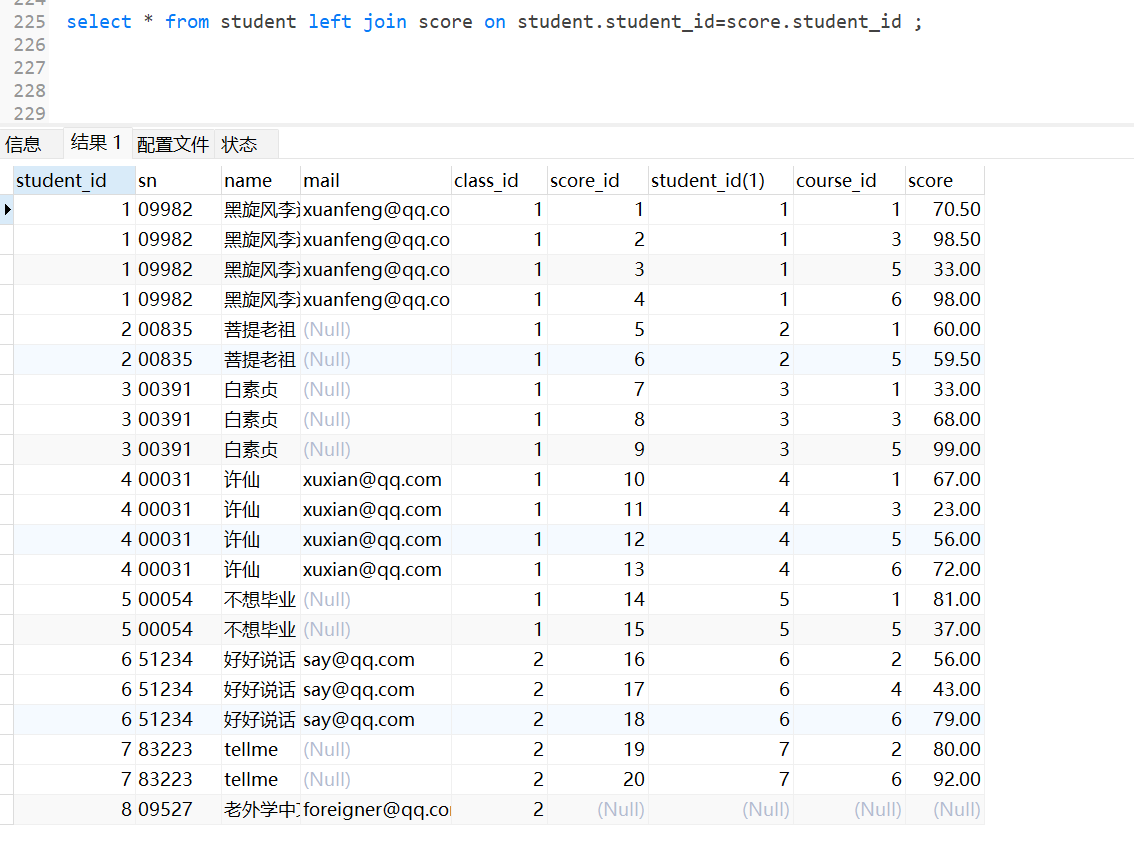Select the score cell 99.00

click(x=945, y=449)
